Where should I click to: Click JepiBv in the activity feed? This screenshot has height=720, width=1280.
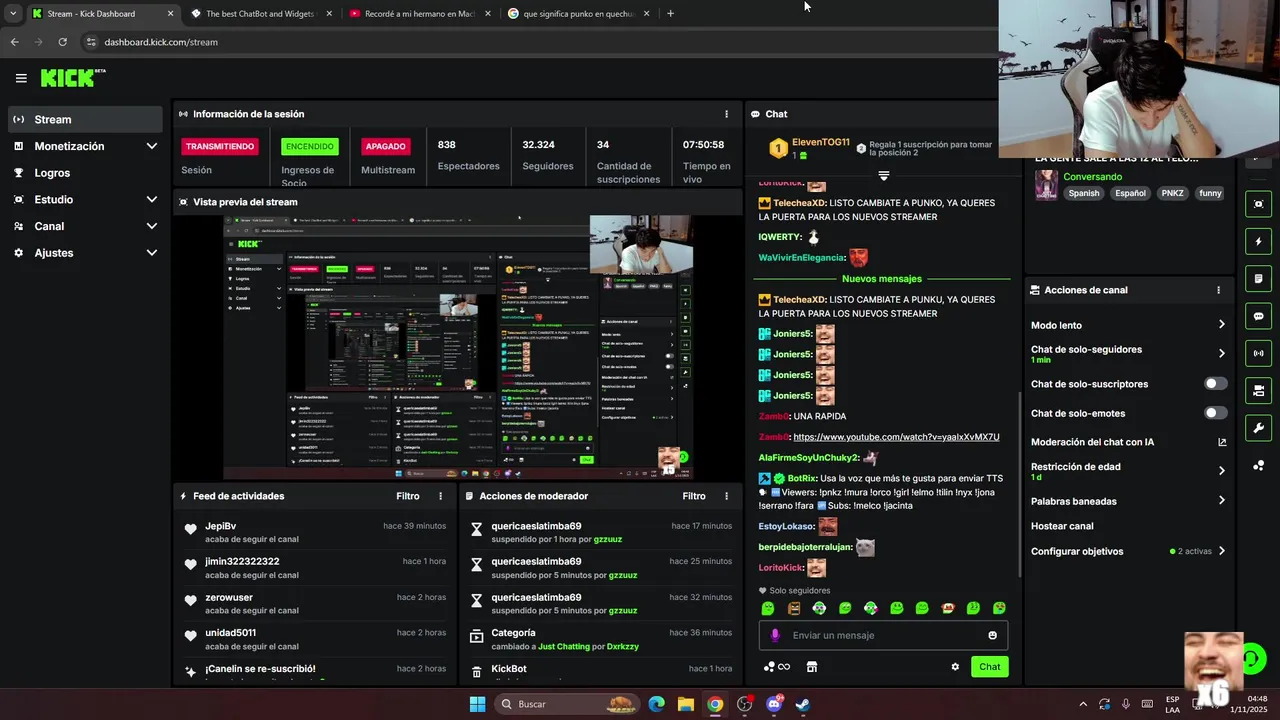221,526
